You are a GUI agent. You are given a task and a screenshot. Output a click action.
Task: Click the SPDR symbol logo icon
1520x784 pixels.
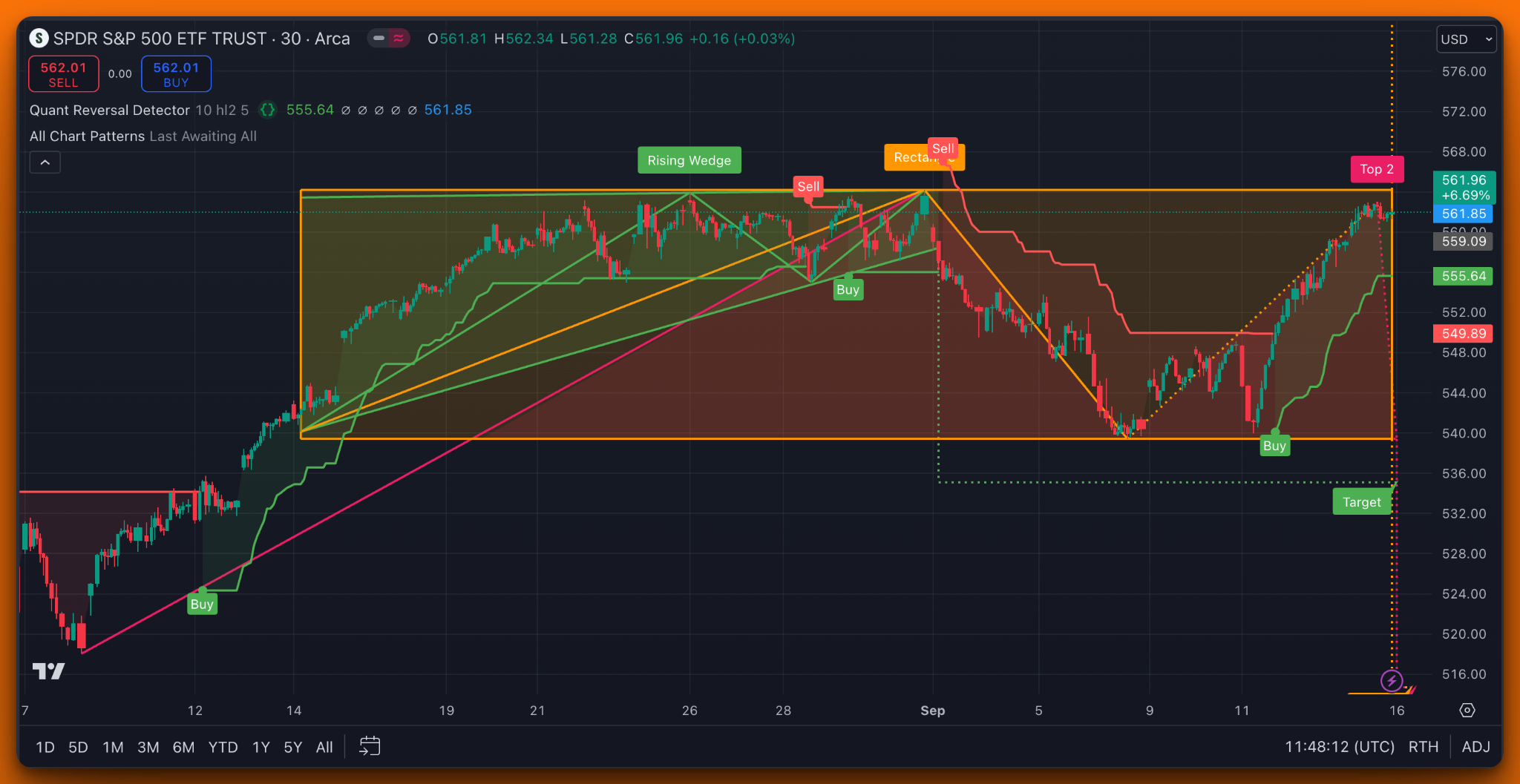click(39, 38)
